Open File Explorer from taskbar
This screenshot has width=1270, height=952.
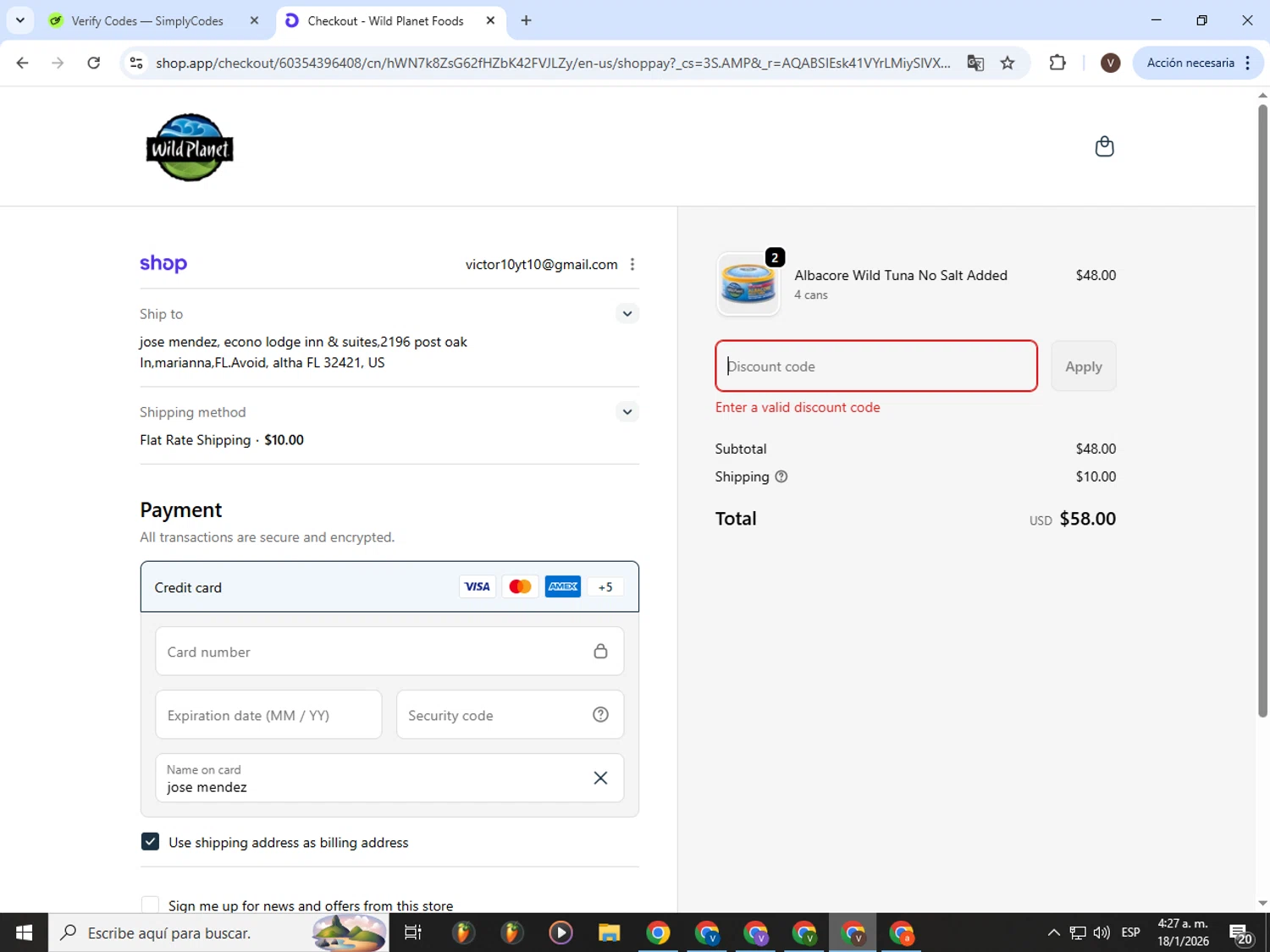[609, 933]
